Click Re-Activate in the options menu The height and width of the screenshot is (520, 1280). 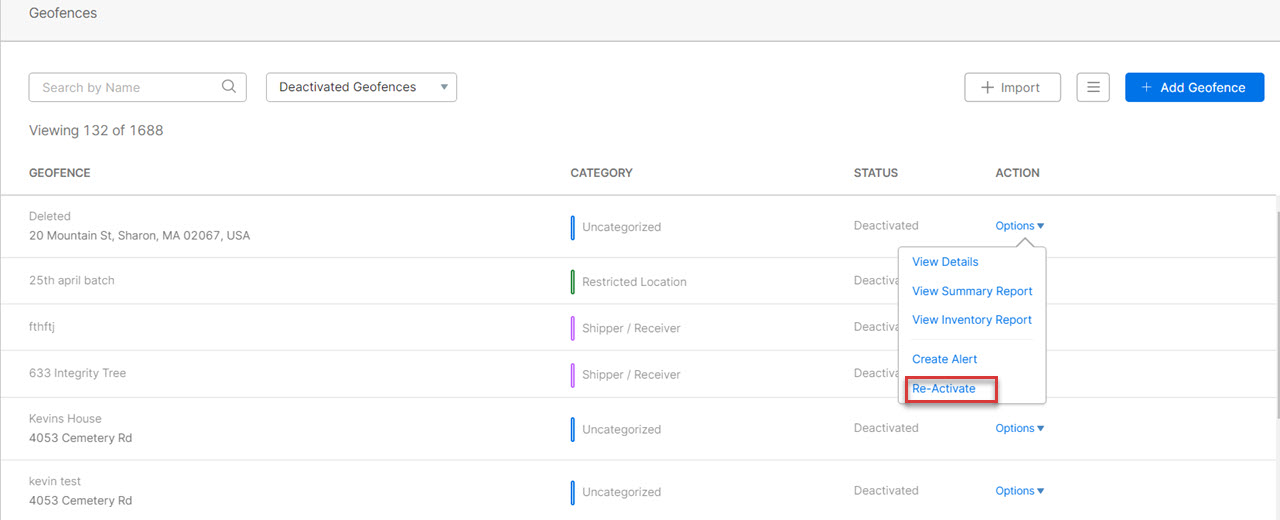click(x=944, y=388)
